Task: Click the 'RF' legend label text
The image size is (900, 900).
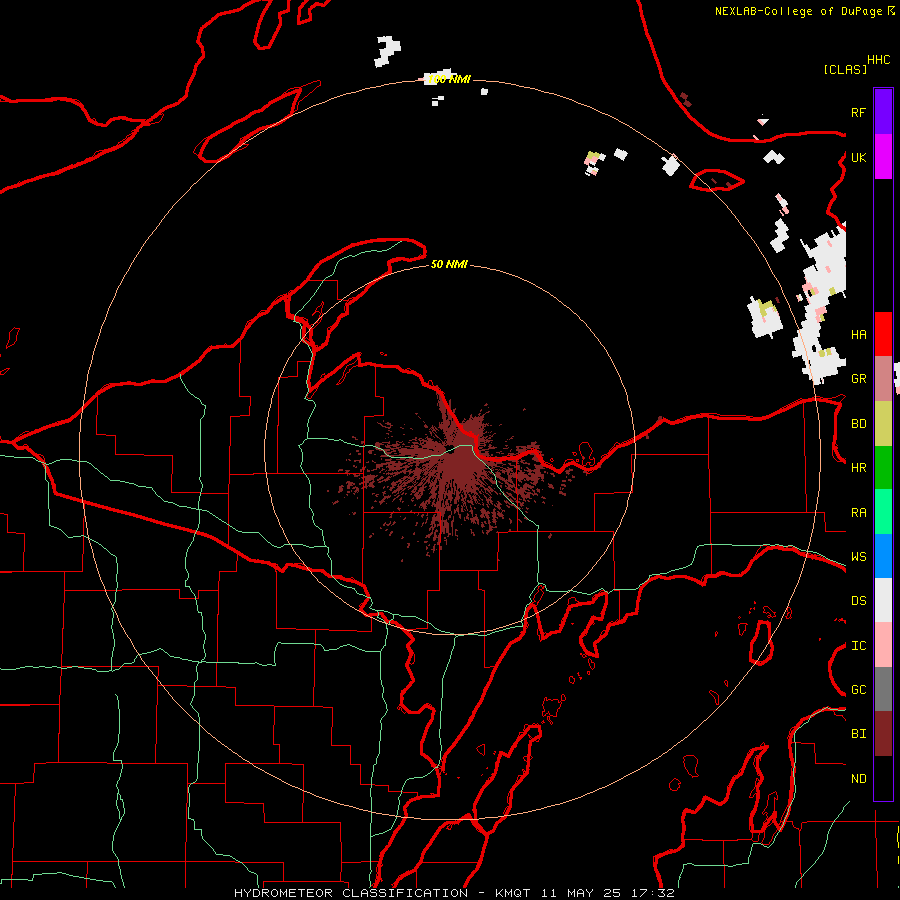Action: [x=858, y=112]
